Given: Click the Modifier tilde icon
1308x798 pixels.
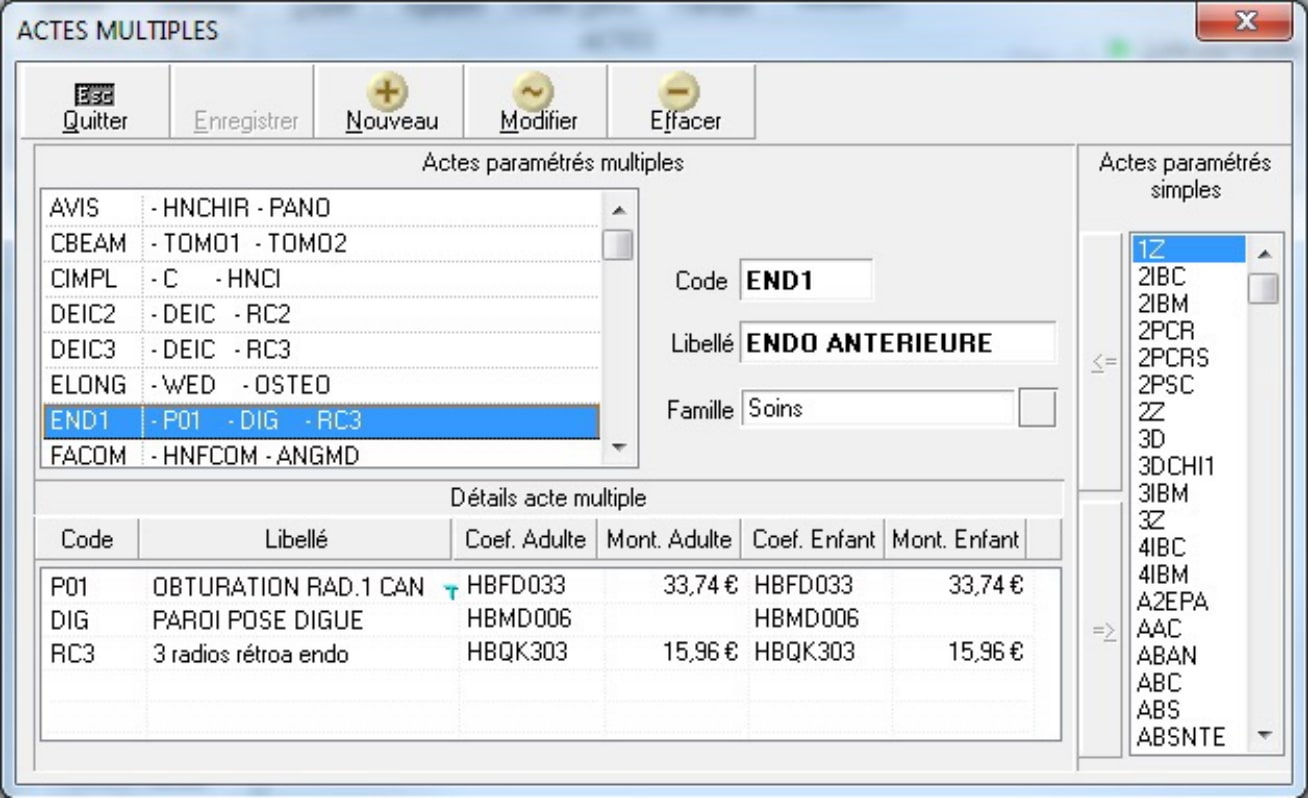Looking at the screenshot, I should point(538,92).
